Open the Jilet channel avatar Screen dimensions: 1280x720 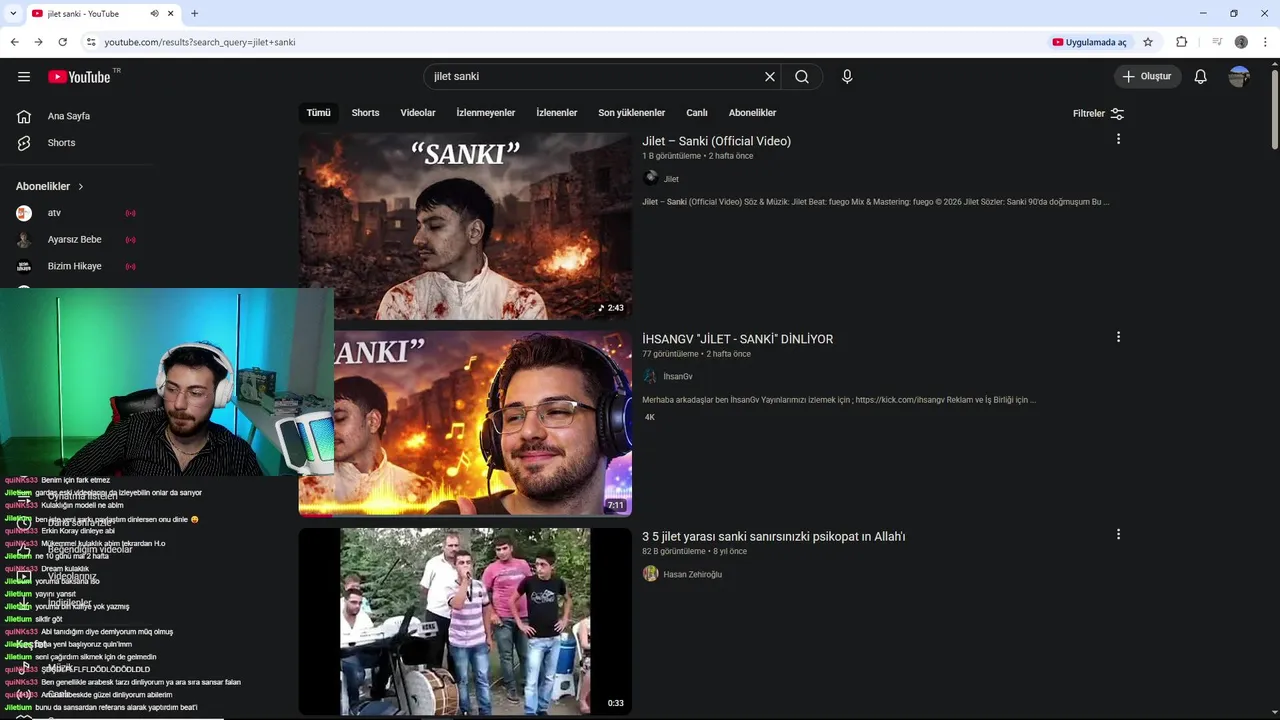tap(651, 178)
